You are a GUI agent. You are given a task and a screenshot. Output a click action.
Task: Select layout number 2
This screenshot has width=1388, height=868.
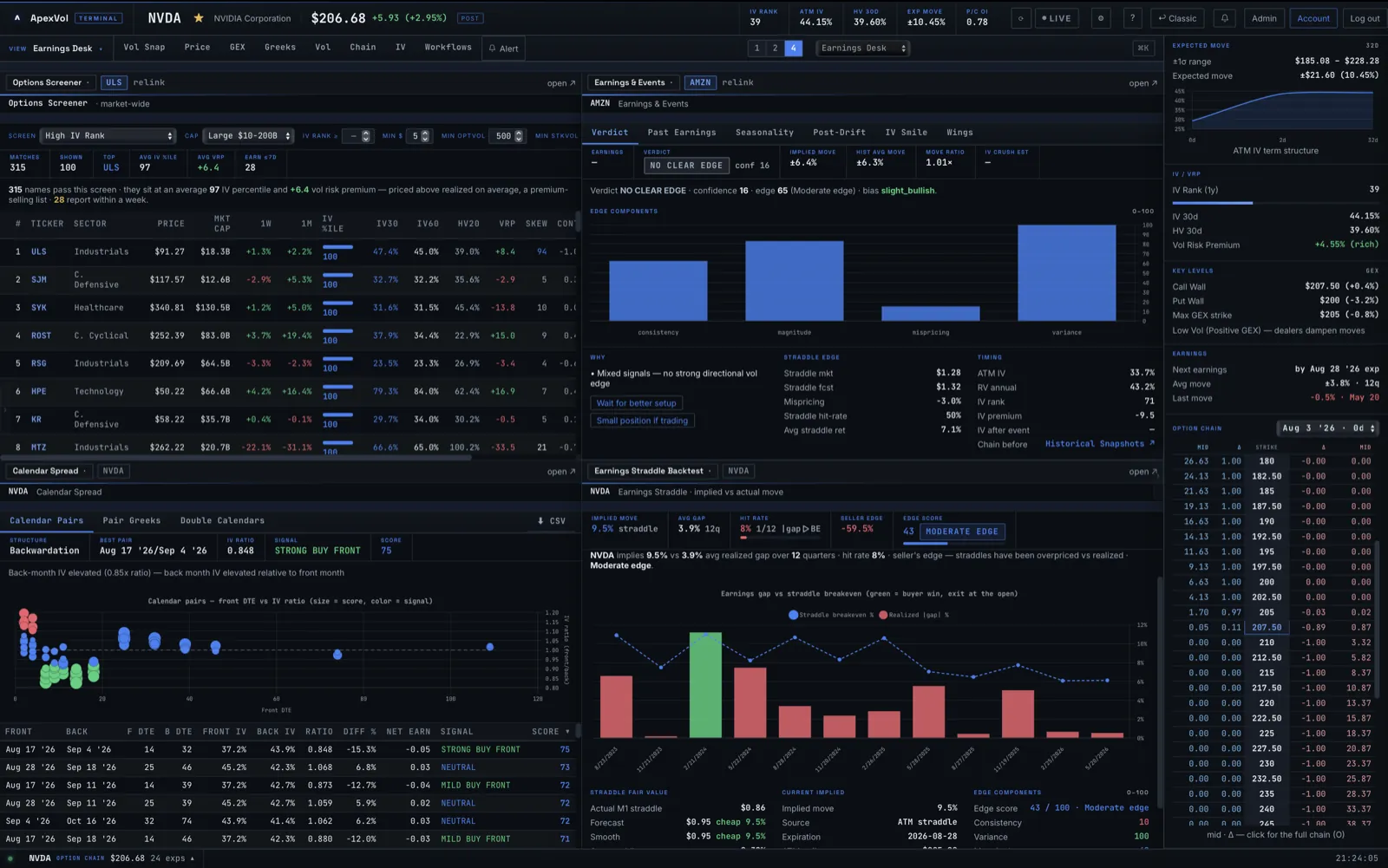pyautogui.click(x=775, y=49)
